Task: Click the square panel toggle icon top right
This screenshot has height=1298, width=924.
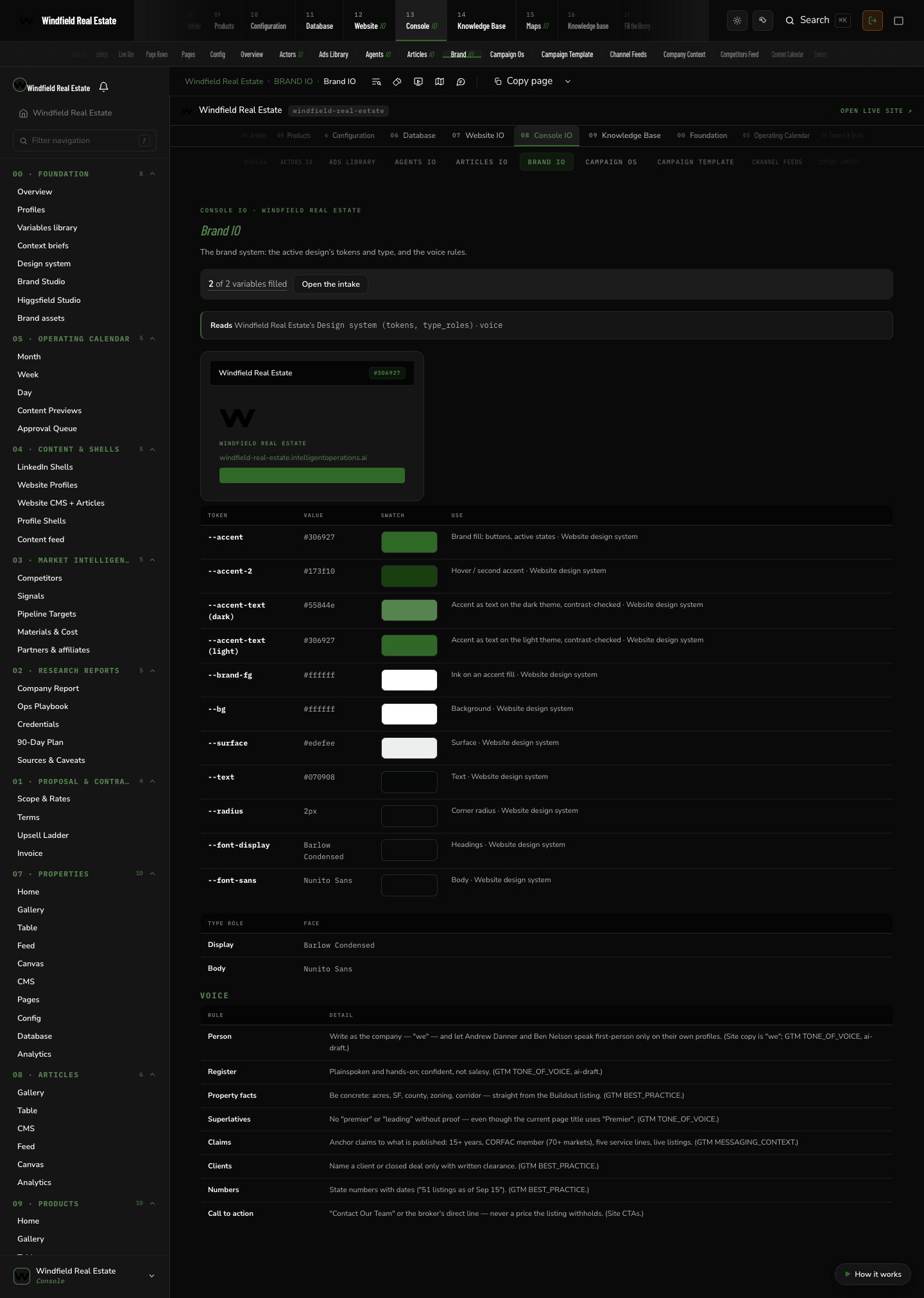Action: click(899, 21)
